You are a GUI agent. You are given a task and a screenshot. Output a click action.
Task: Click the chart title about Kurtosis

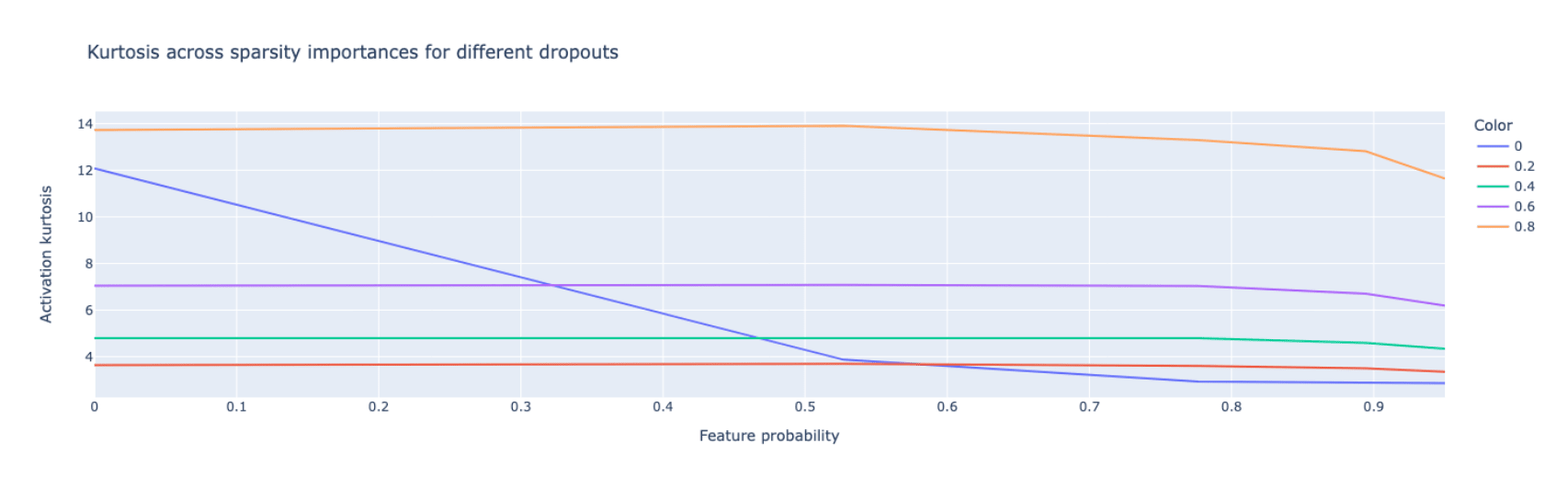coord(352,52)
